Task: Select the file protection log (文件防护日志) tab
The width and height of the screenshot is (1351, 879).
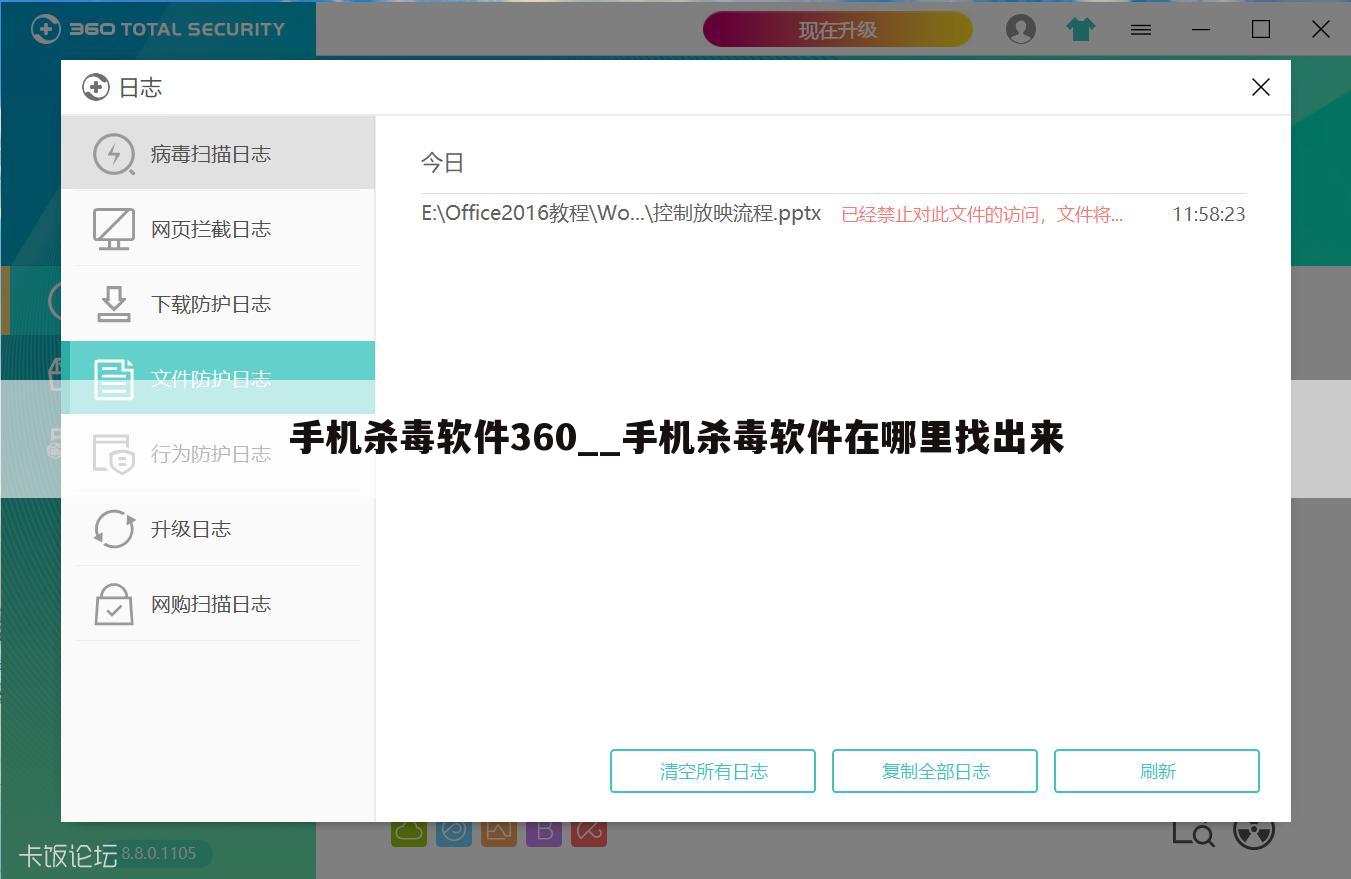Action: point(218,378)
